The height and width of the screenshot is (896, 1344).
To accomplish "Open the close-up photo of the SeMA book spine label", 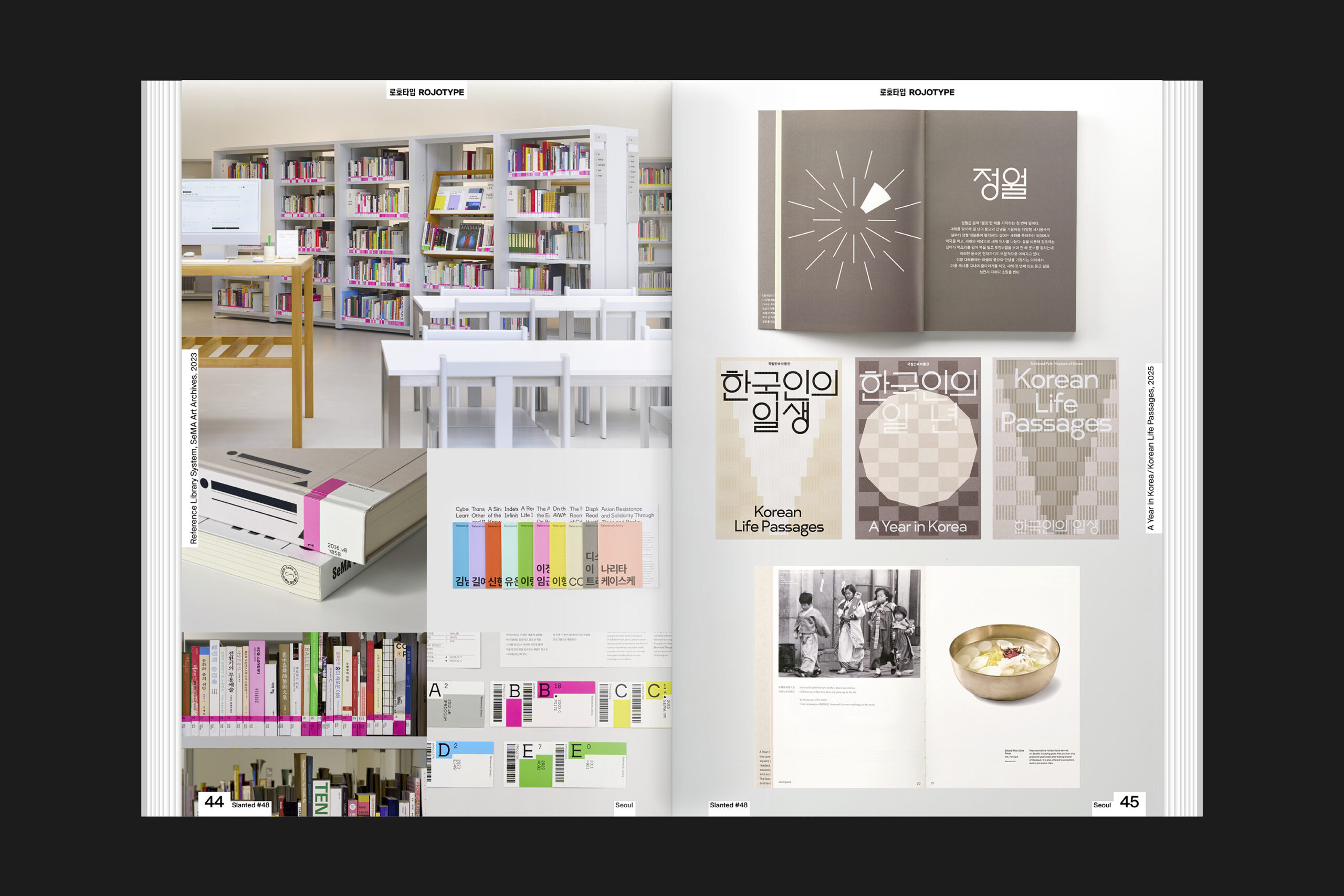I will (304, 540).
